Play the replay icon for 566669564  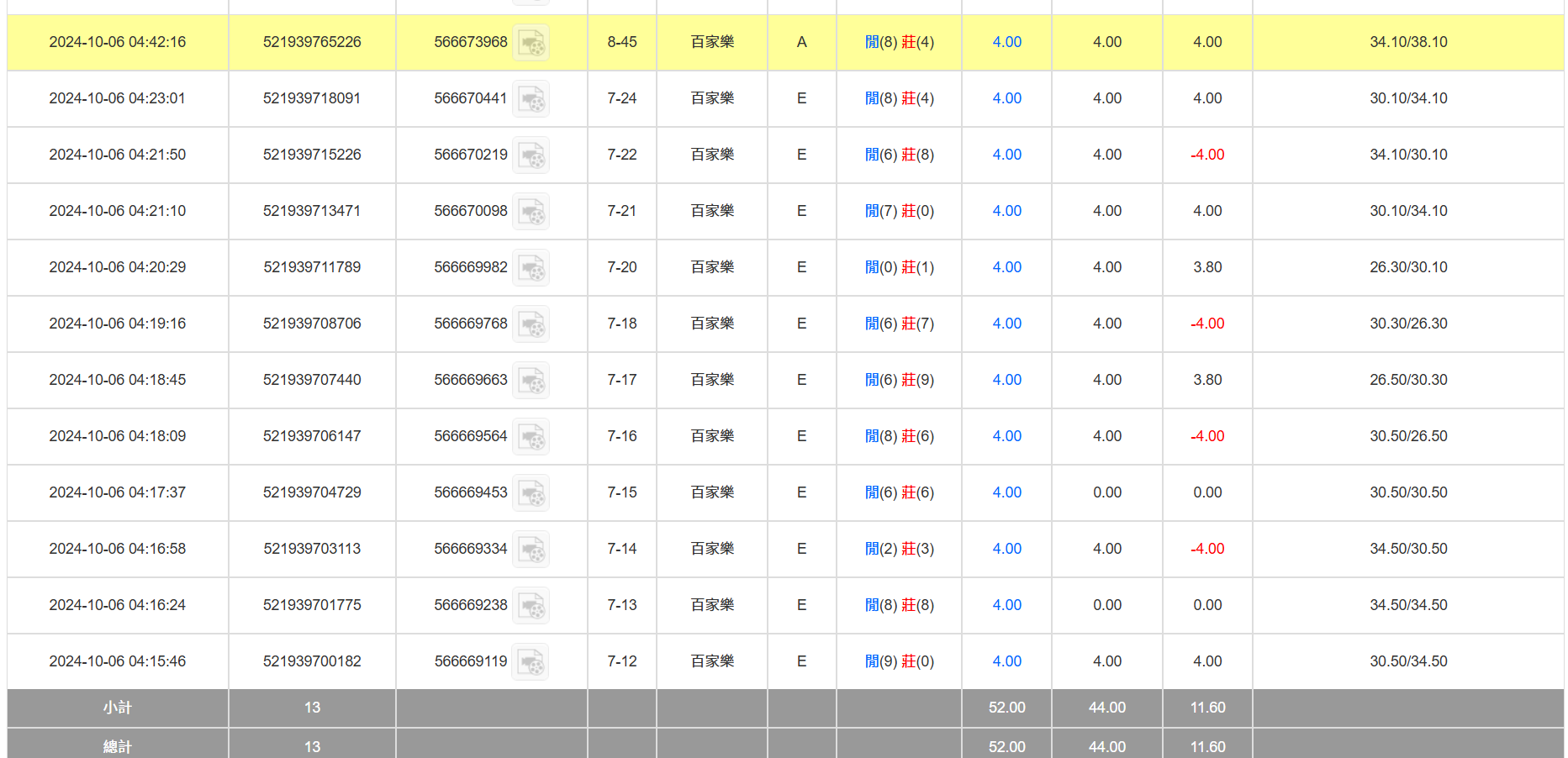[x=531, y=437]
